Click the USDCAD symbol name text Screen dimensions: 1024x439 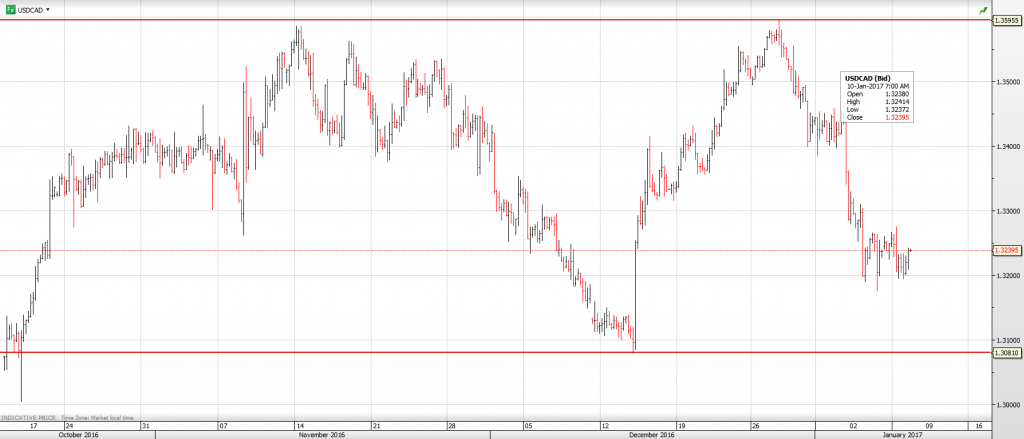coord(30,10)
